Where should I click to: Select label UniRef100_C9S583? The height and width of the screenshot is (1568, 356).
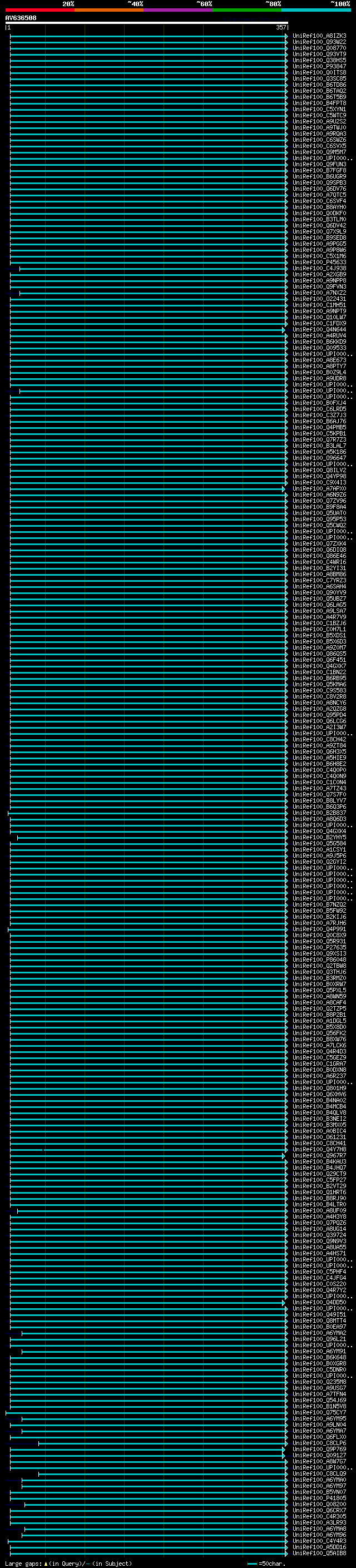[319, 690]
